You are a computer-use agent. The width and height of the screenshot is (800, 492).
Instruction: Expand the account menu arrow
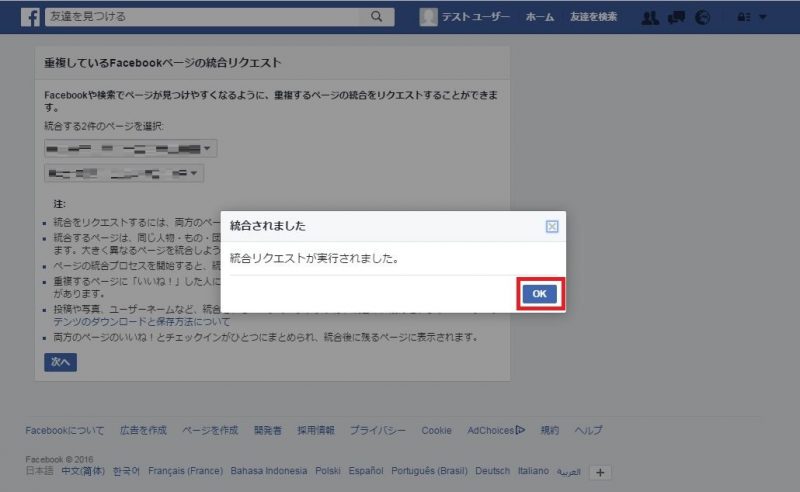coord(764,17)
